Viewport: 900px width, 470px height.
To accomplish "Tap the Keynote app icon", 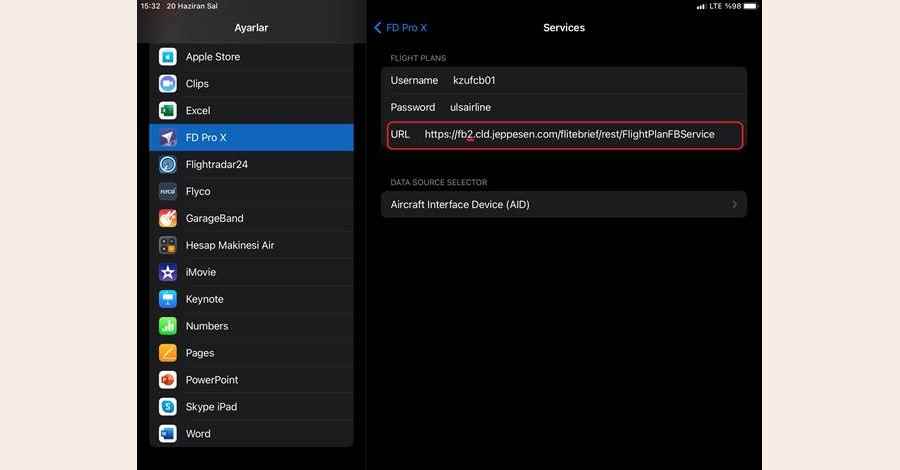I will point(168,299).
